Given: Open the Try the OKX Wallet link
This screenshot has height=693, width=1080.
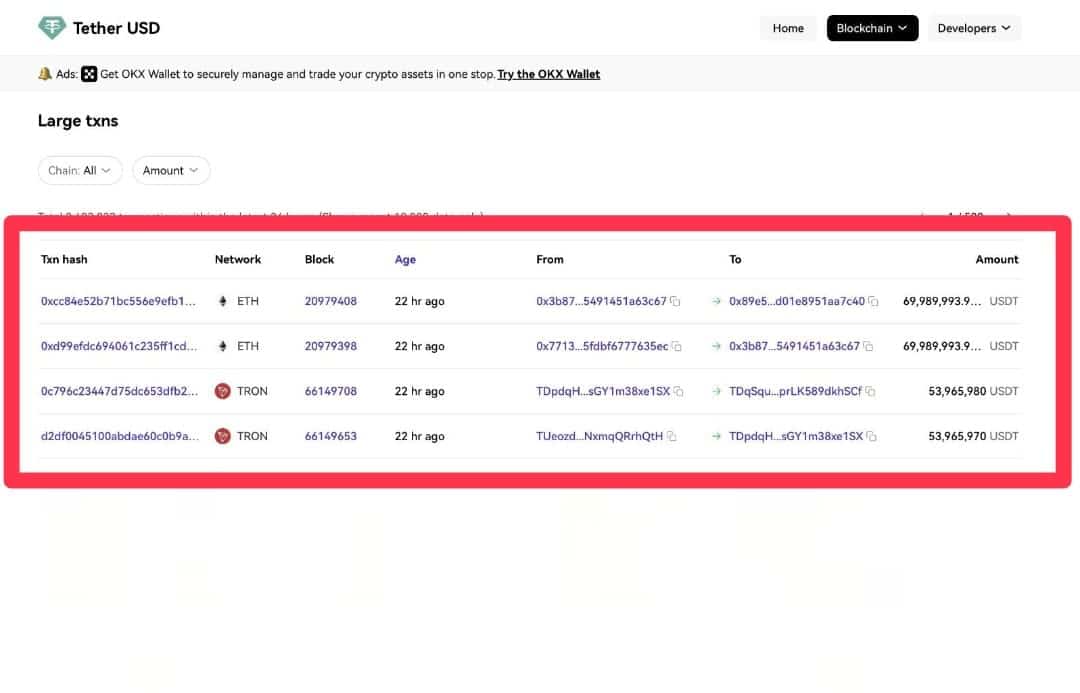Looking at the screenshot, I should click(x=548, y=74).
